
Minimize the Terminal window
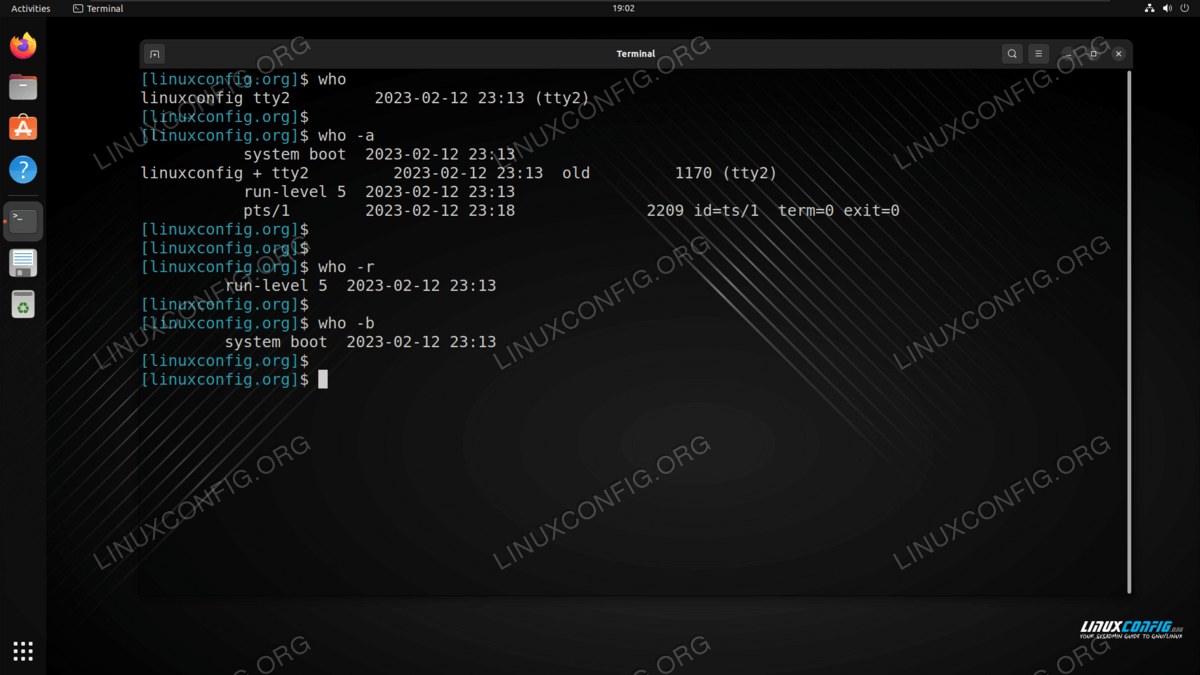pos(1069,54)
